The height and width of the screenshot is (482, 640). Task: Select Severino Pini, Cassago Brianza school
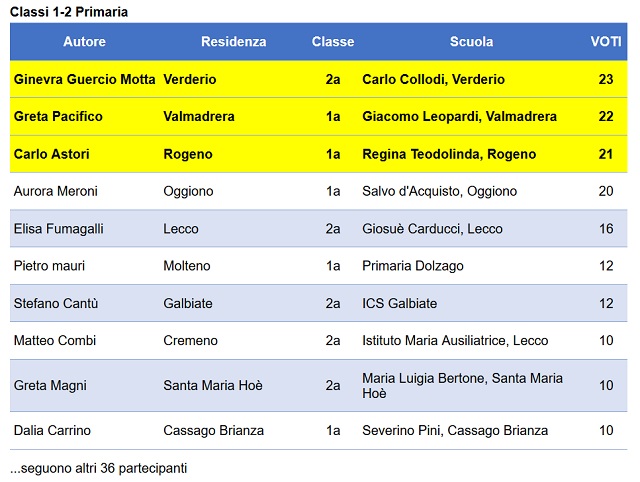coord(455,431)
